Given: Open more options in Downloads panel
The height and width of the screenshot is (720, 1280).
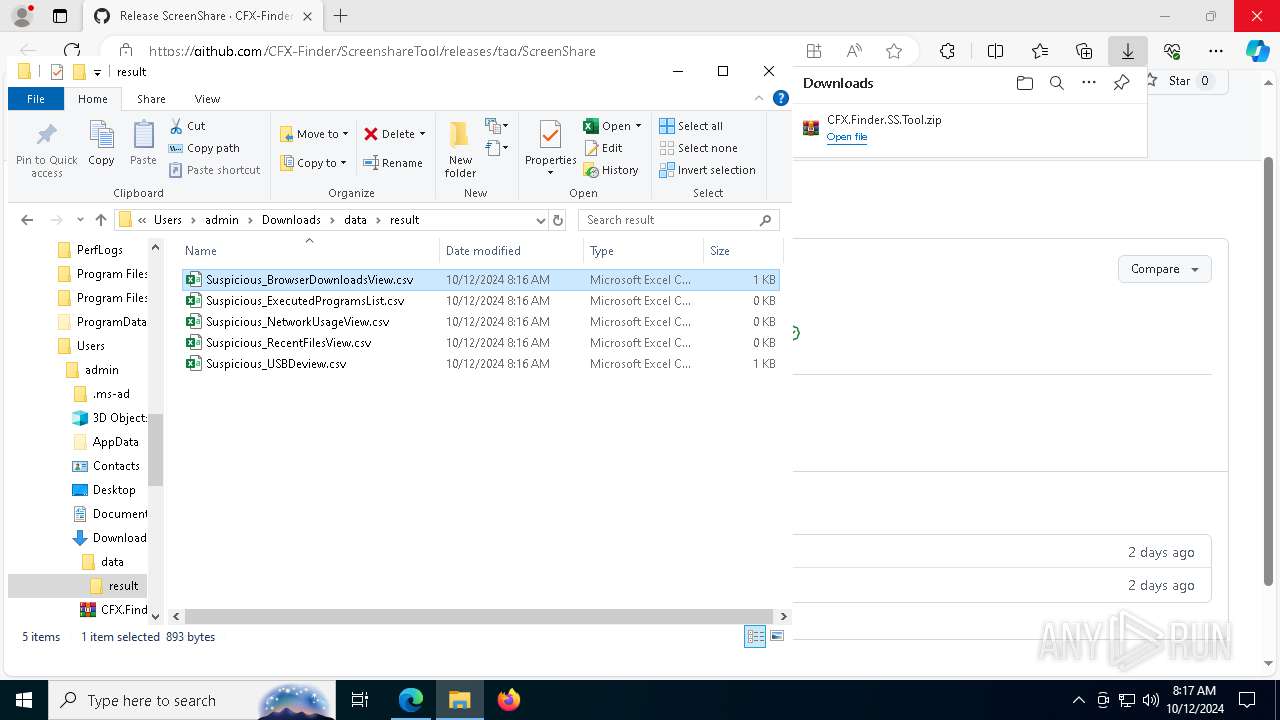Looking at the screenshot, I should click(1089, 83).
